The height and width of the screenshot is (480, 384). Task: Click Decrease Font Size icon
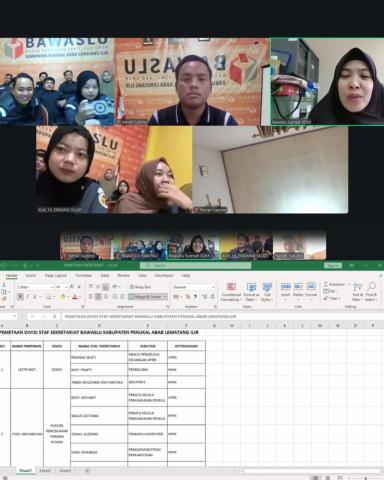(79, 287)
